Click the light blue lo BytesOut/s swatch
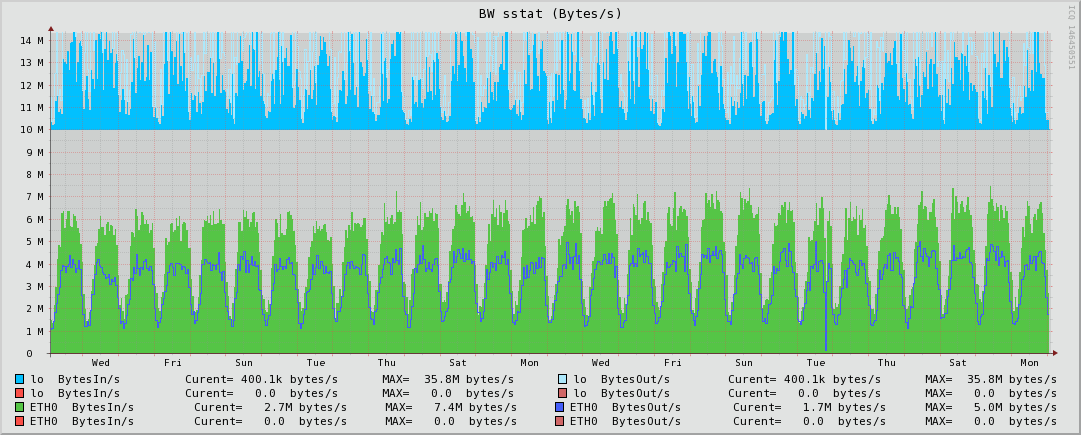The image size is (1081, 435). pos(562,379)
